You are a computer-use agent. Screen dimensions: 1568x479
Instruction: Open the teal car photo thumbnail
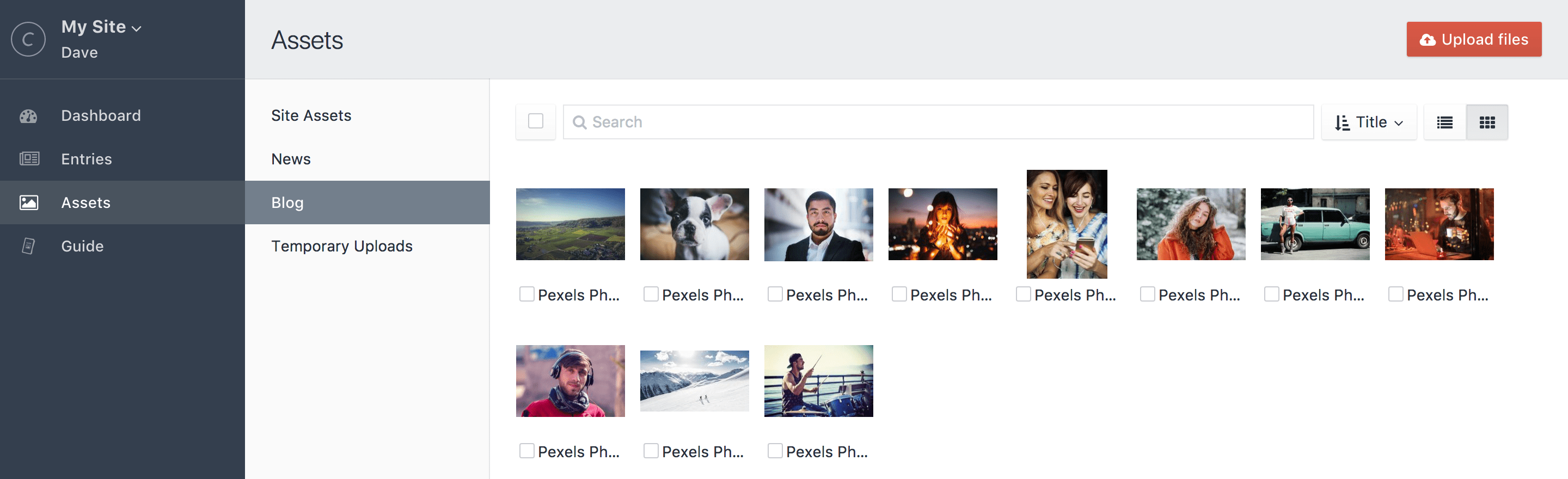[x=1315, y=224]
